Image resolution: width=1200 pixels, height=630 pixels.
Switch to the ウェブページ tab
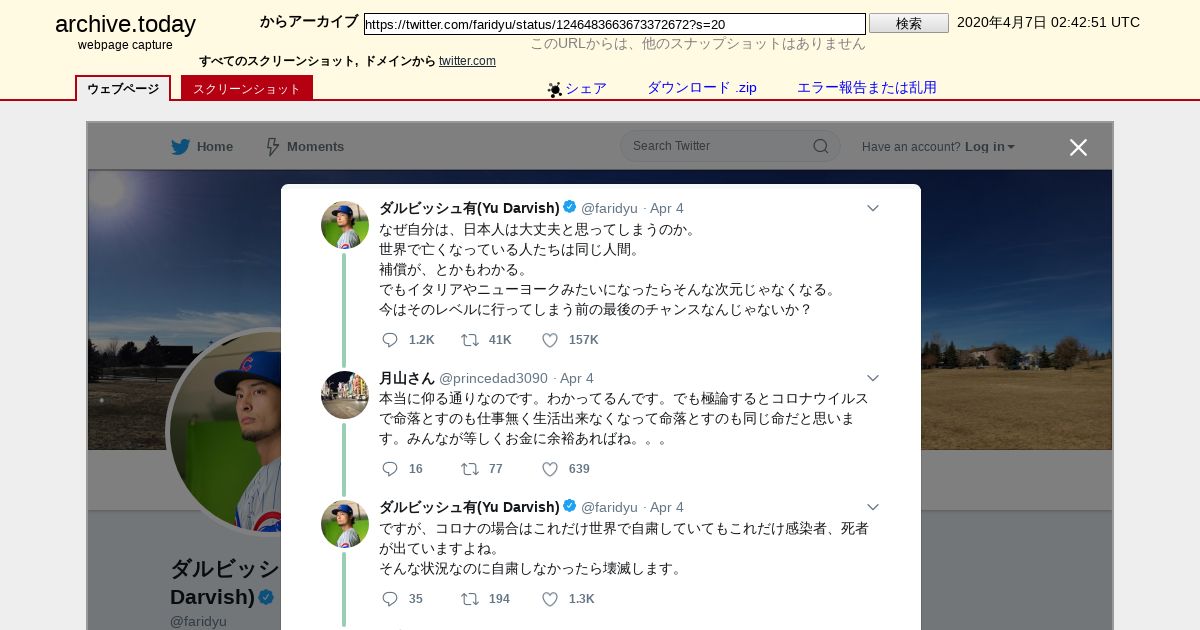click(x=123, y=88)
